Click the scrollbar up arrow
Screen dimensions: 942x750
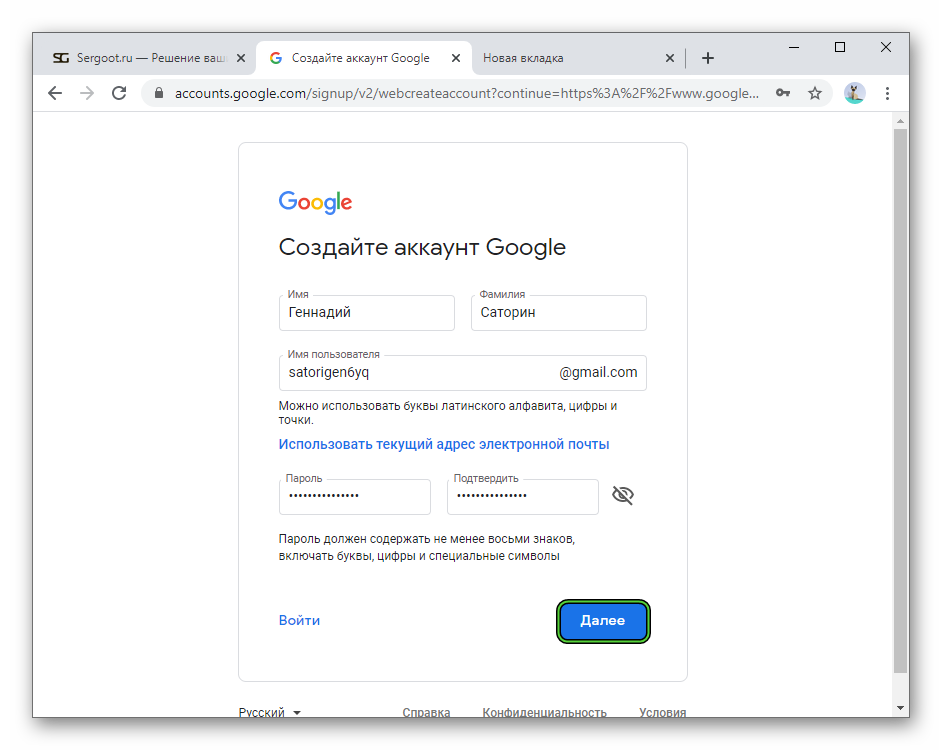900,121
